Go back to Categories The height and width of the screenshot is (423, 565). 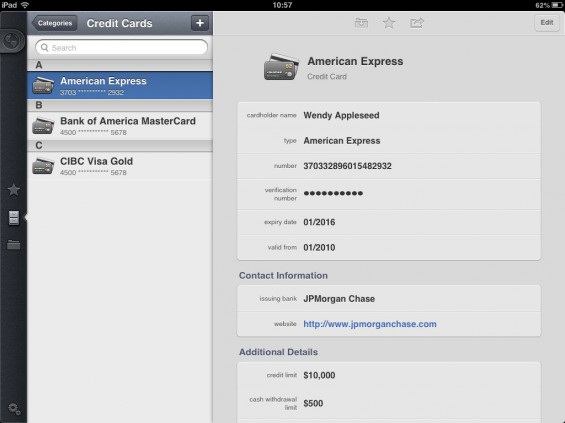pos(54,23)
